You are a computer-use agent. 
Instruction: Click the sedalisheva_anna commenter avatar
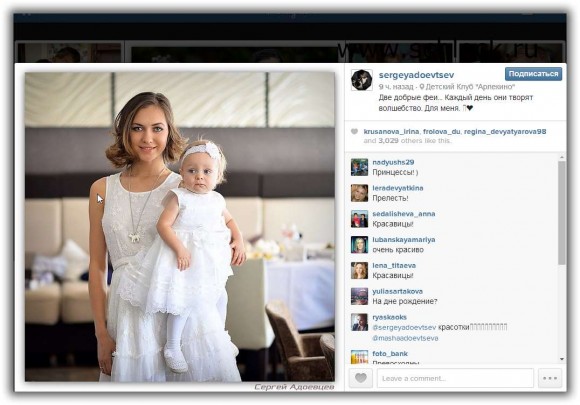pos(359,219)
